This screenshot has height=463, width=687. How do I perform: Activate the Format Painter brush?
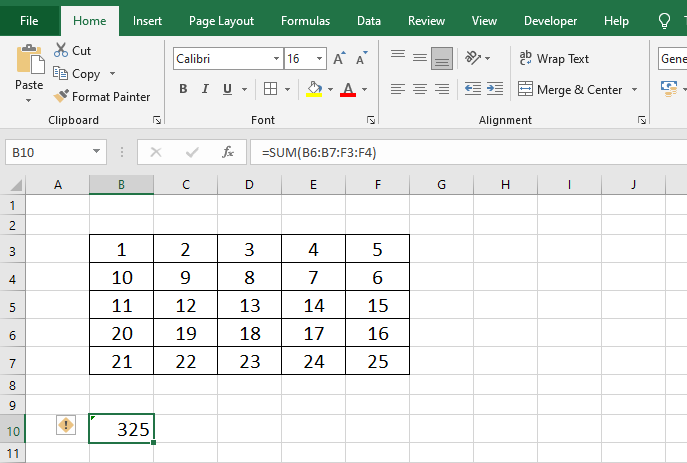click(60, 96)
